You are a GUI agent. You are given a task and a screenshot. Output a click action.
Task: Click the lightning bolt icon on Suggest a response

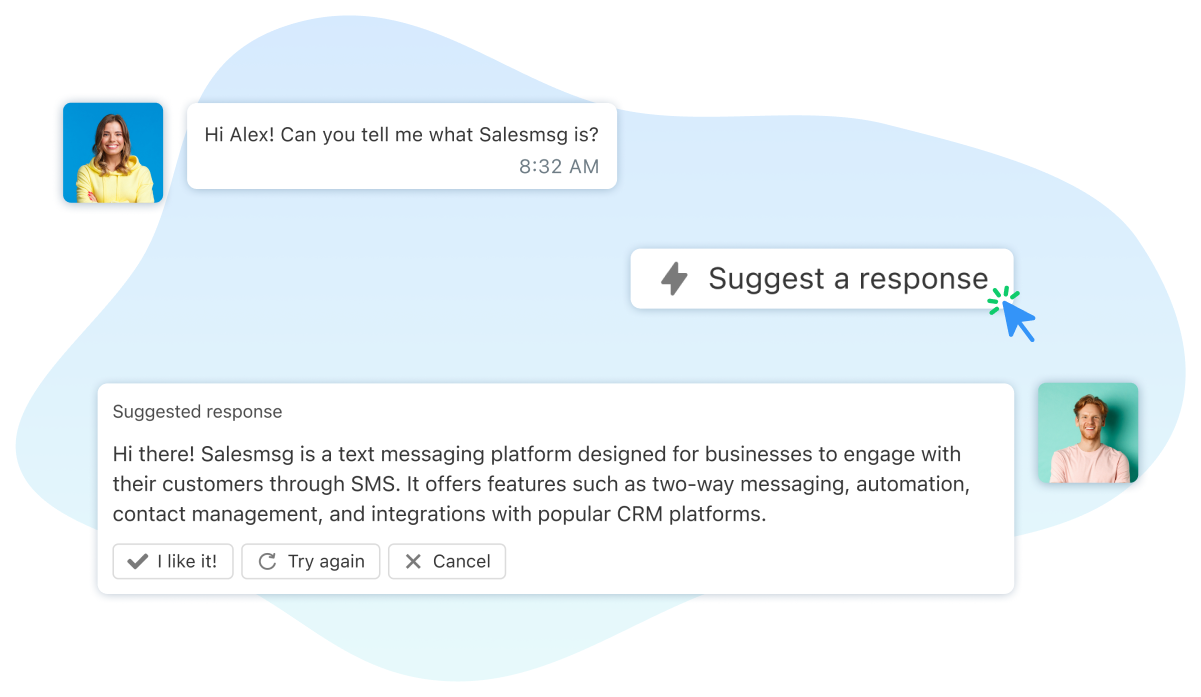pos(672,278)
